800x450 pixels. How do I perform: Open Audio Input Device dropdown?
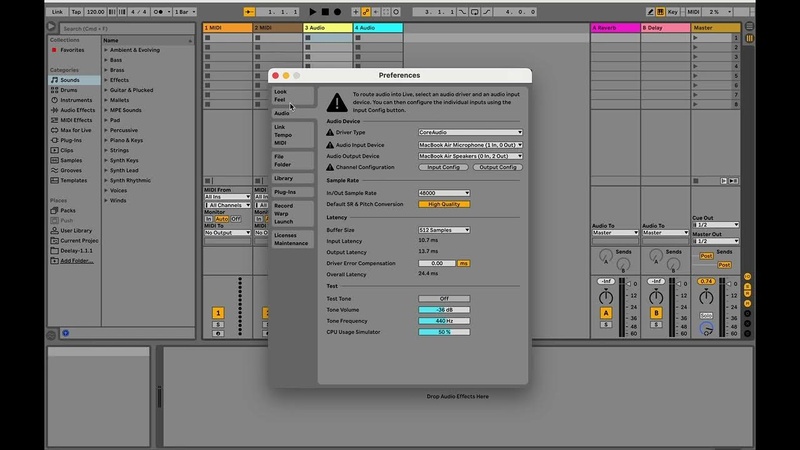tap(470, 145)
